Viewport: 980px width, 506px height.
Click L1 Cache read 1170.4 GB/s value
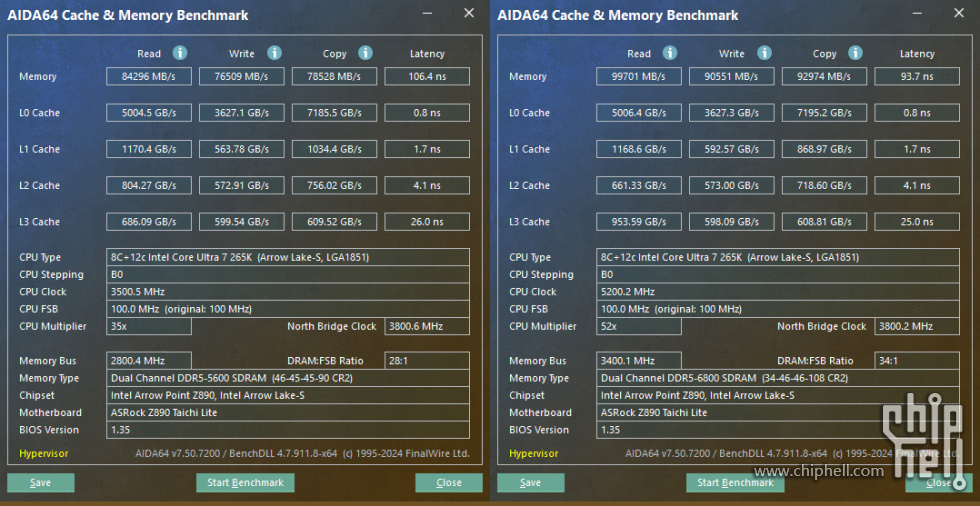[x=149, y=149]
